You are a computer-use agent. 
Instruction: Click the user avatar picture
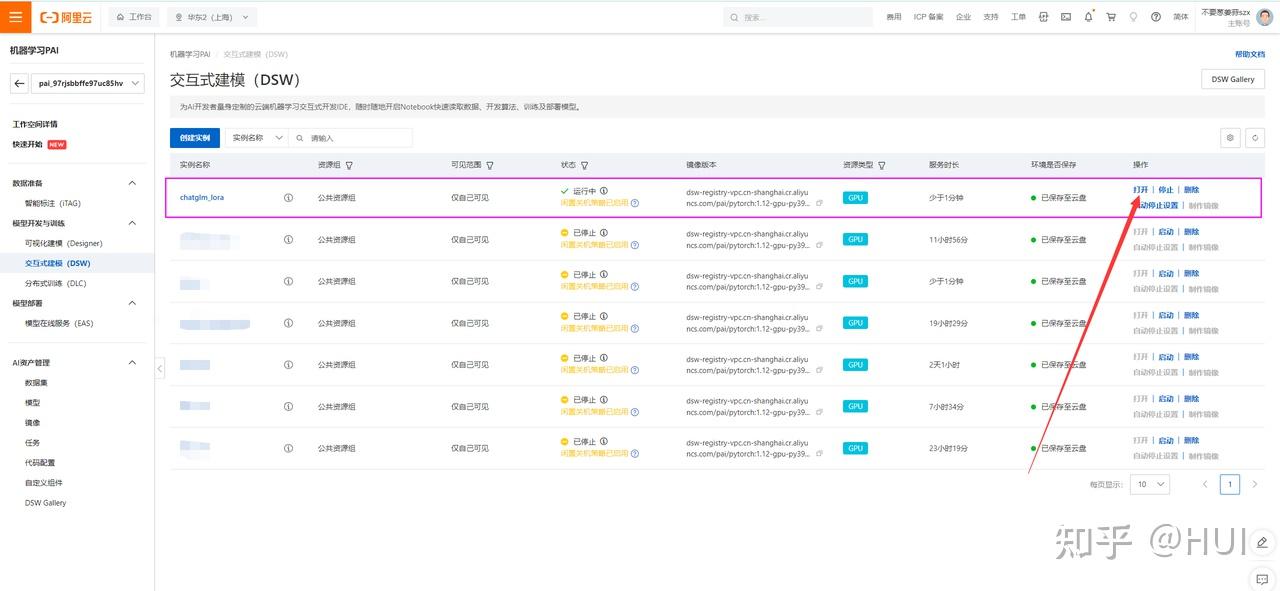click(1265, 17)
